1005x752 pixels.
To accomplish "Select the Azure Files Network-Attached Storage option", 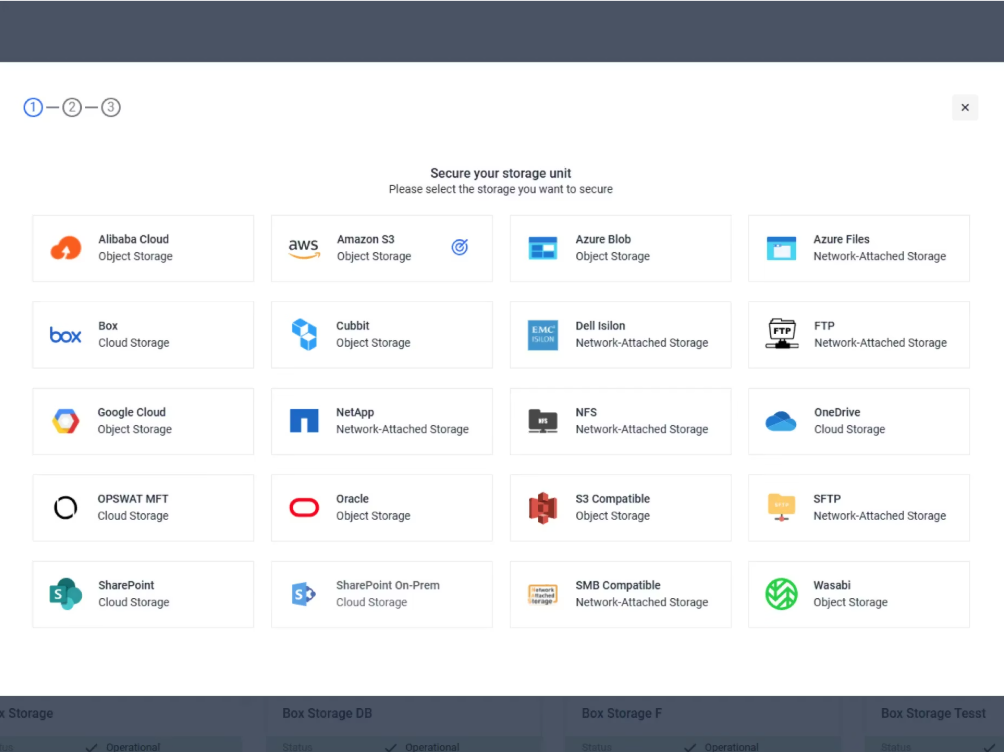I will pyautogui.click(x=858, y=247).
